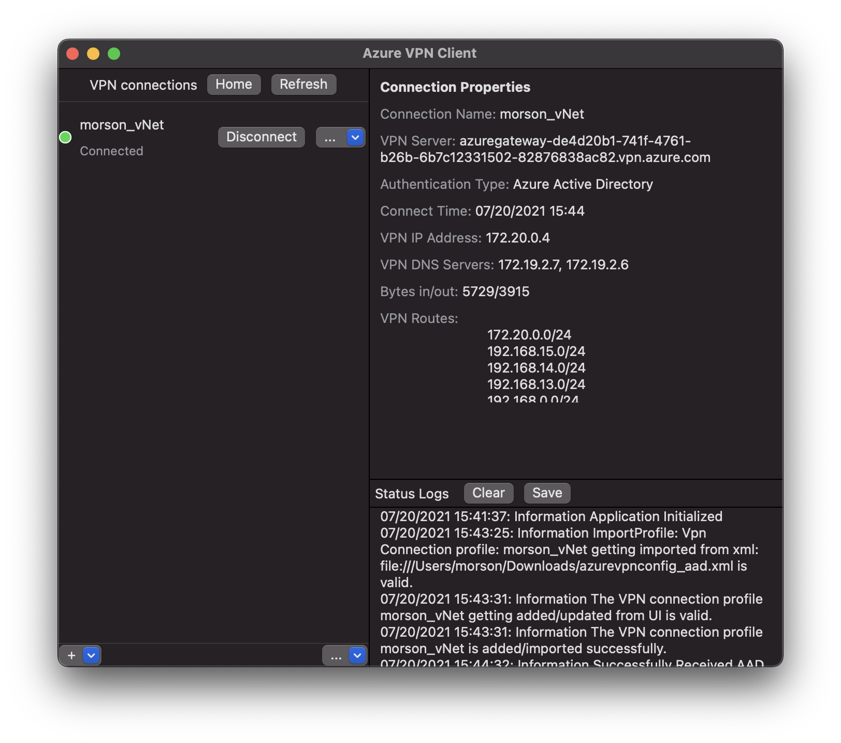This screenshot has height=743, width=841.
Task: Expand the dropdown arrow beside plus button
Action: click(91, 655)
